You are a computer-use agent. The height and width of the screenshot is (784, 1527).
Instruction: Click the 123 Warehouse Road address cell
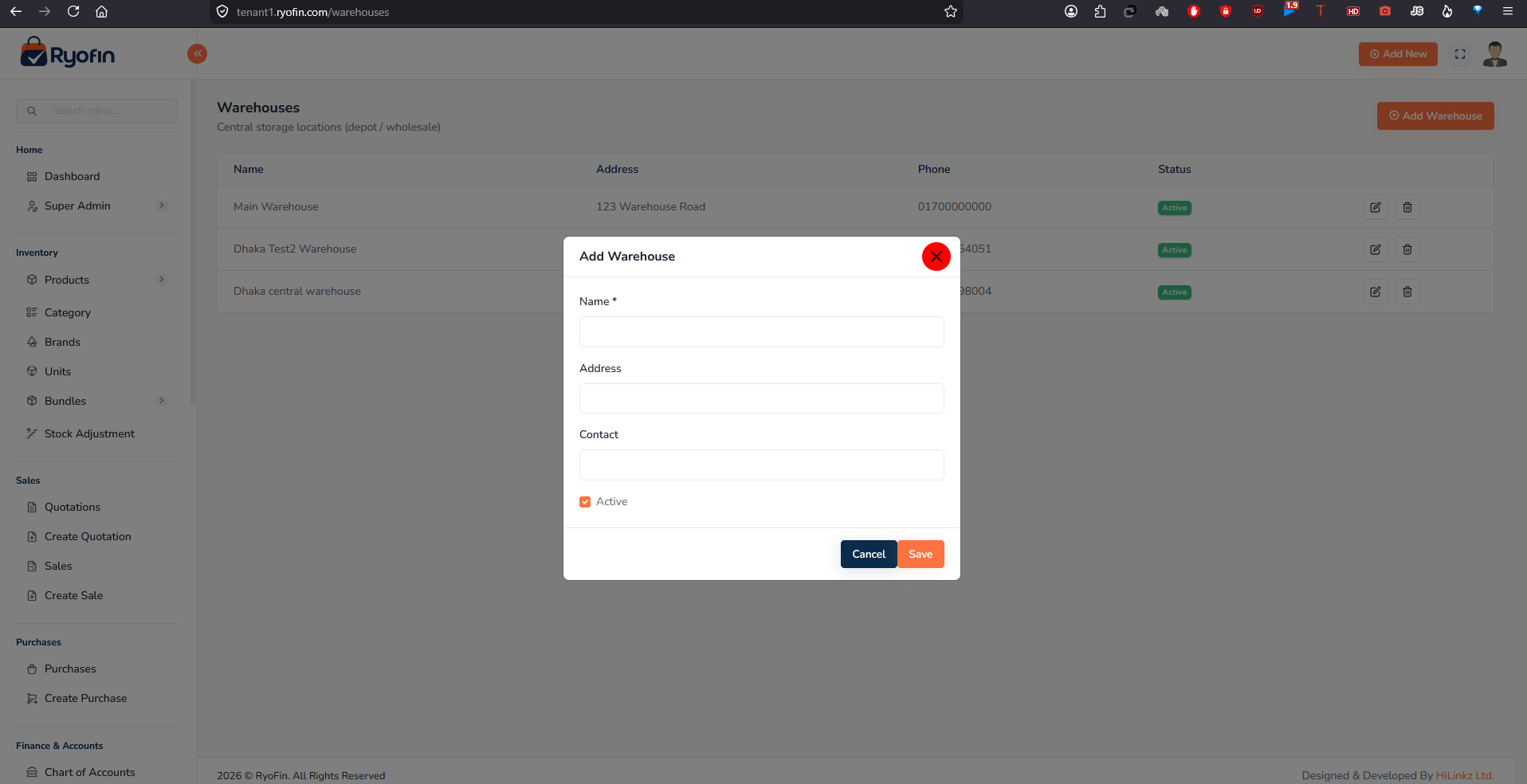[x=650, y=206]
